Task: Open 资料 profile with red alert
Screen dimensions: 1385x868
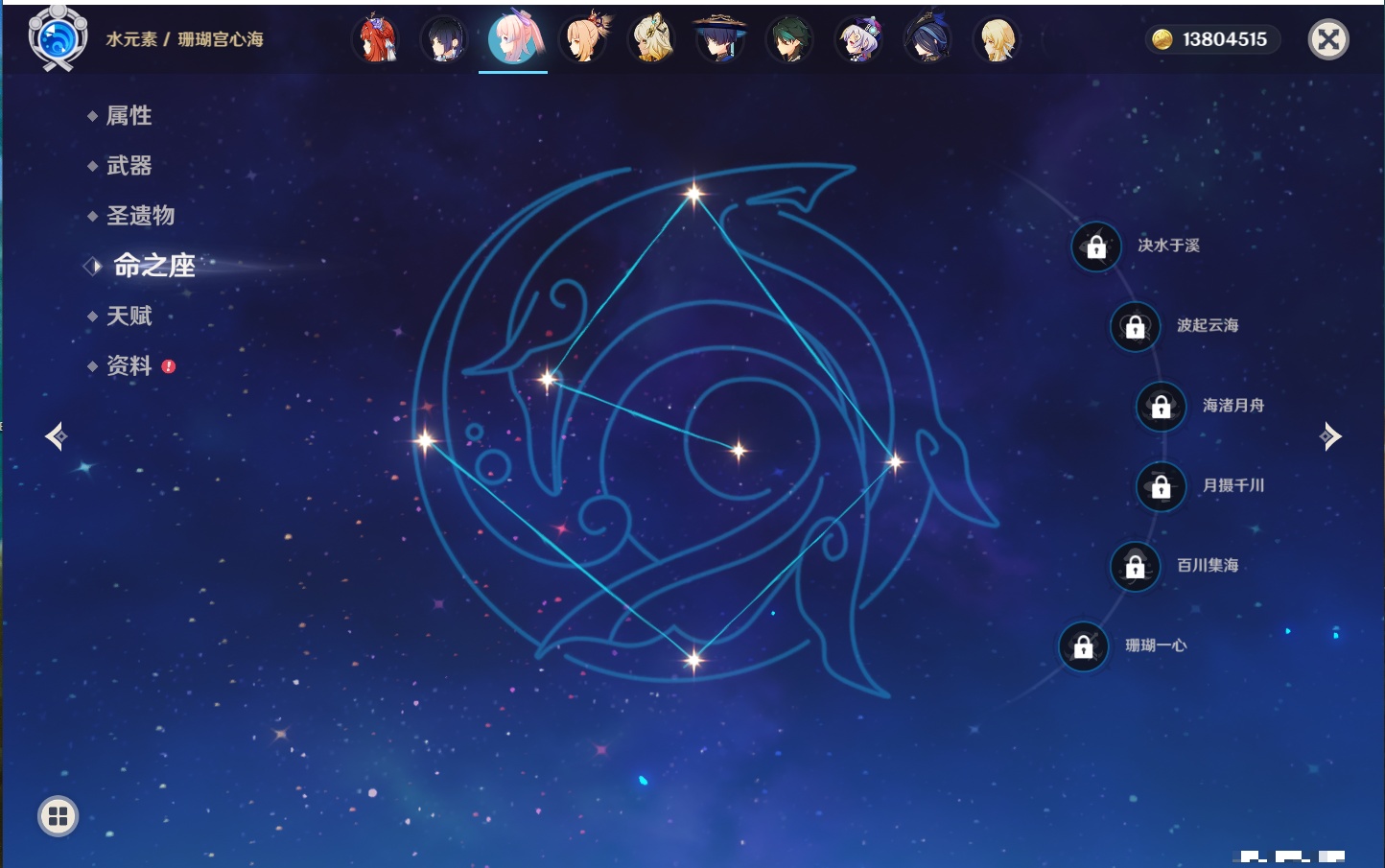Action: (x=129, y=365)
